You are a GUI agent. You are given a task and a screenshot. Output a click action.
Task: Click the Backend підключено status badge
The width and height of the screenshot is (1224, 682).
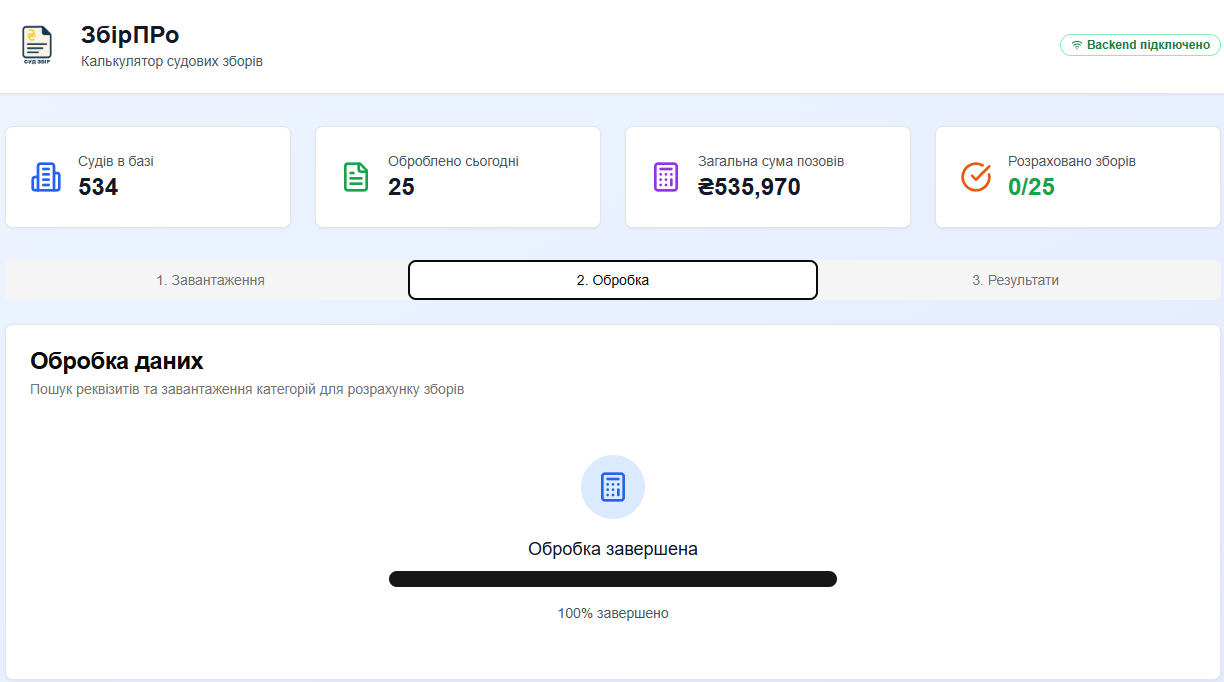point(1140,45)
